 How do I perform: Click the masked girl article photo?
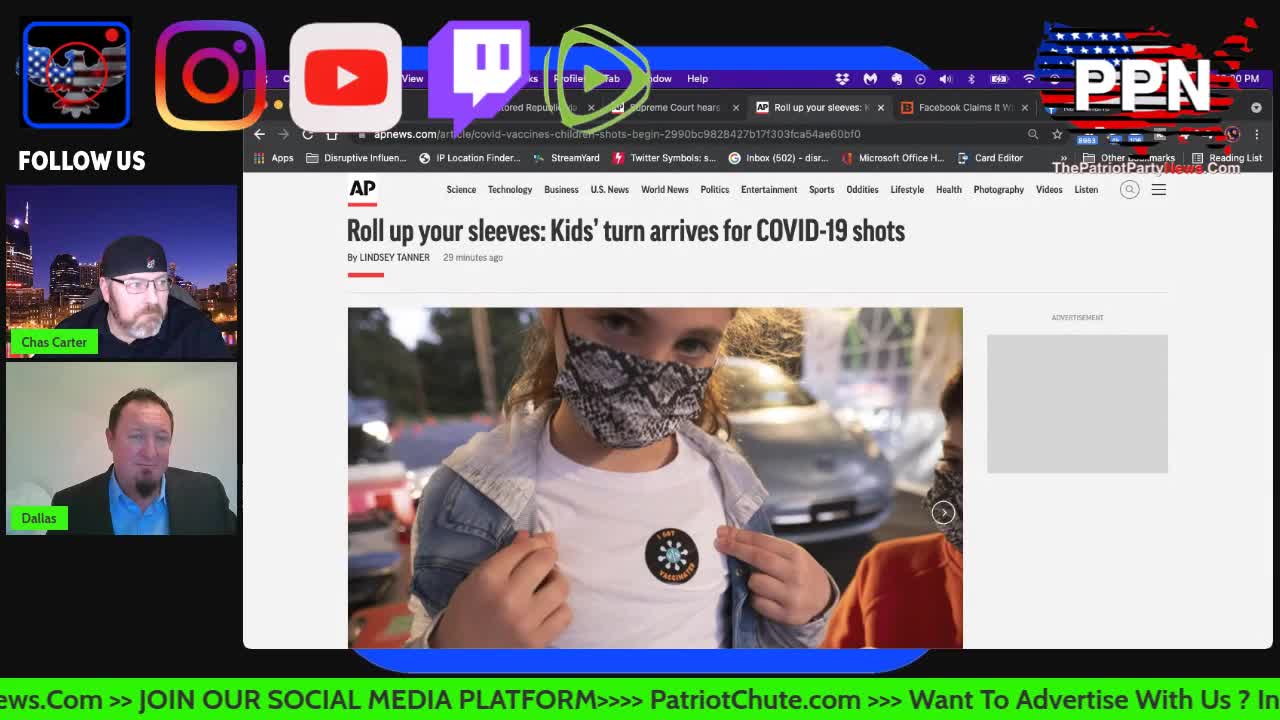click(655, 478)
